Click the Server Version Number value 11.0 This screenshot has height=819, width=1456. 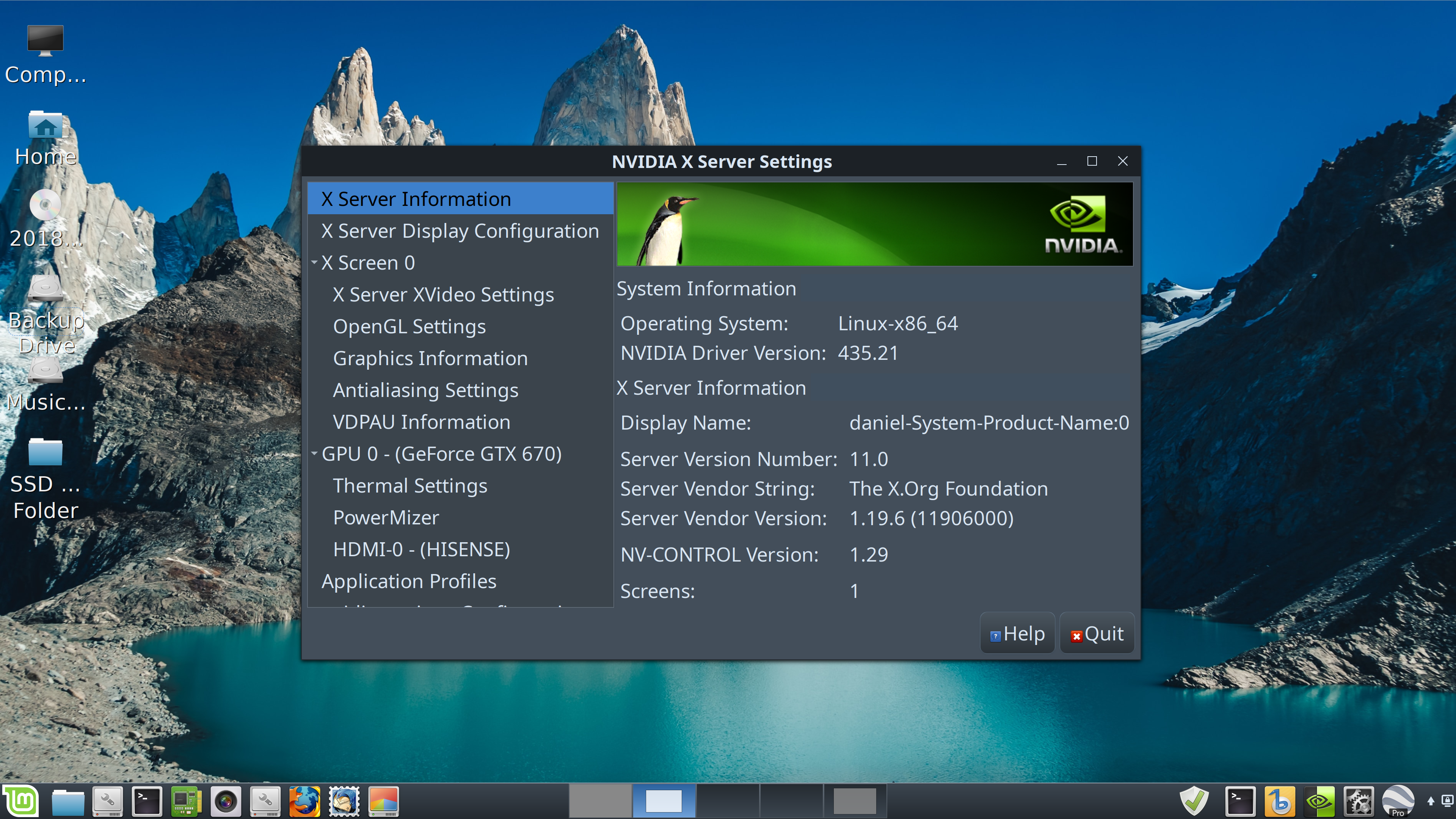[869, 459]
